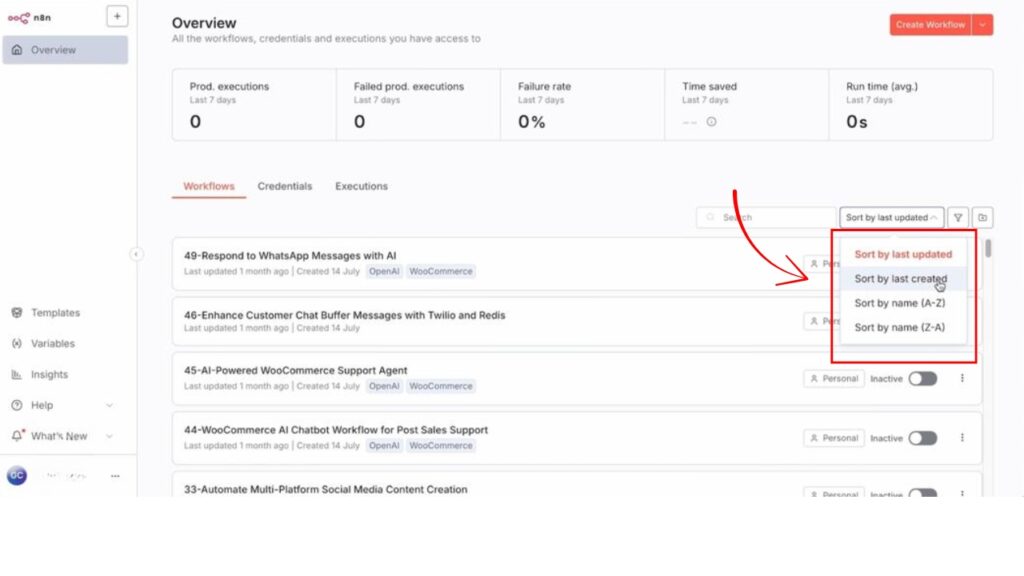Collapse the sidebar with the chevron handle
This screenshot has height=576, width=1024.
tap(136, 254)
